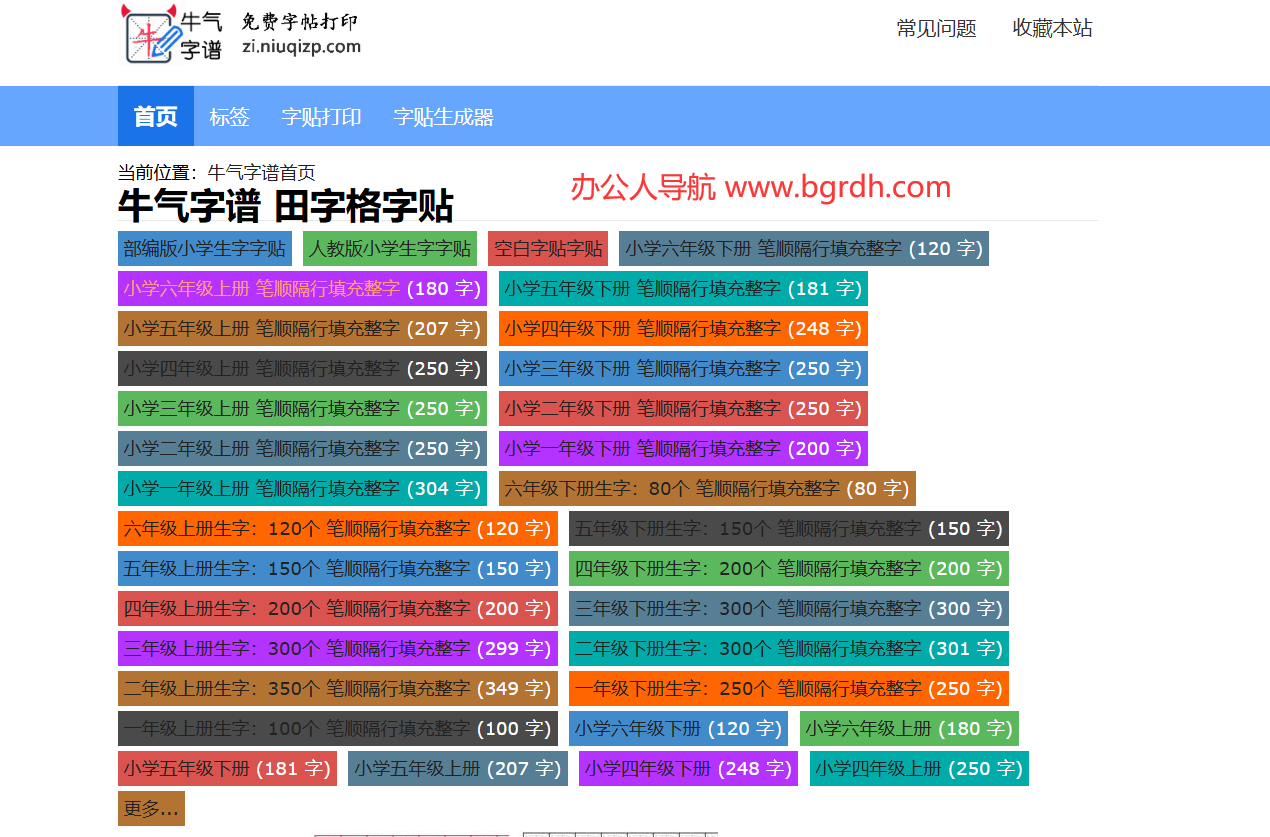Click 六年级下册生字：80个 笔顺隔行填充整字 tag
Viewport: 1270px width, 837px height.
coord(706,489)
